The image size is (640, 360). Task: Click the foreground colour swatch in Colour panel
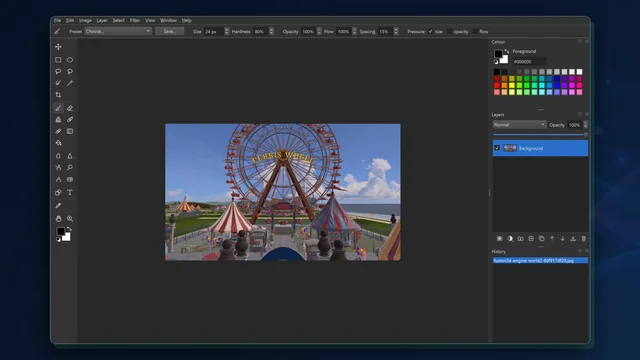coord(498,53)
